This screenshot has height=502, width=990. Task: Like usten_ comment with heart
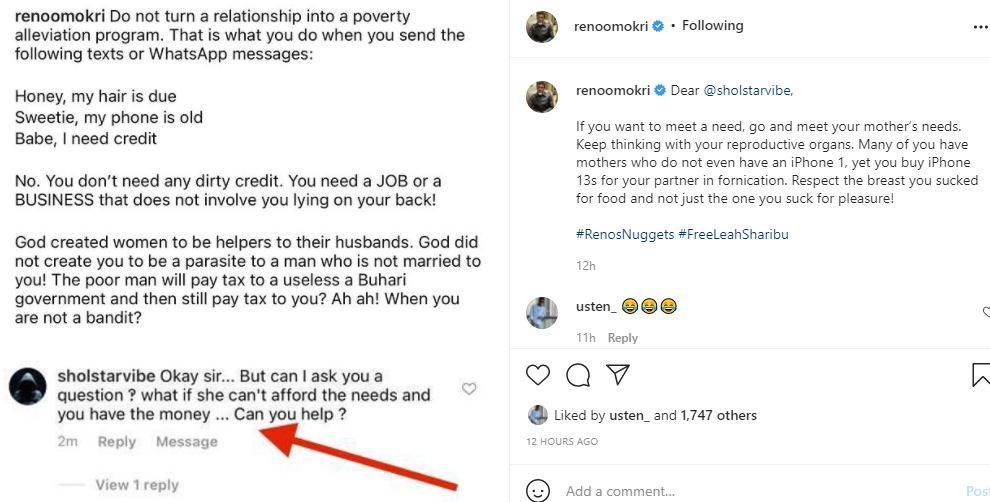[985, 312]
